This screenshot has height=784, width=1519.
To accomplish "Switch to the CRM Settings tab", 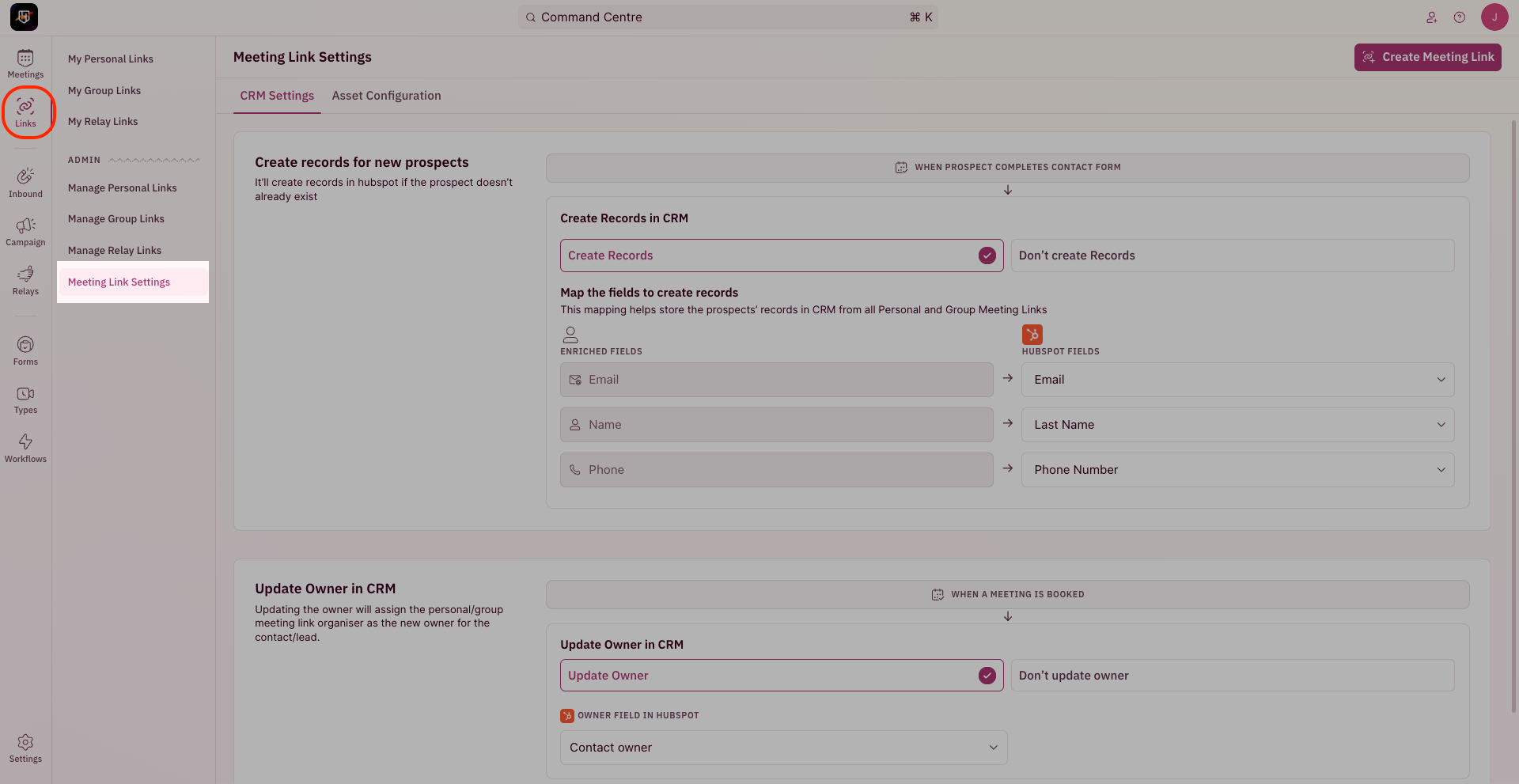I will [277, 96].
